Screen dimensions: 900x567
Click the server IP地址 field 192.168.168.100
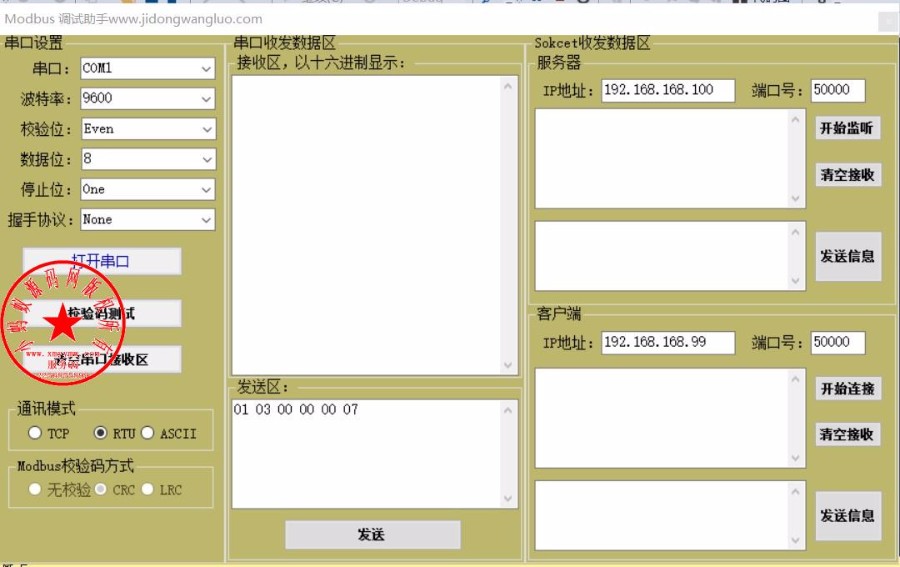(x=668, y=90)
